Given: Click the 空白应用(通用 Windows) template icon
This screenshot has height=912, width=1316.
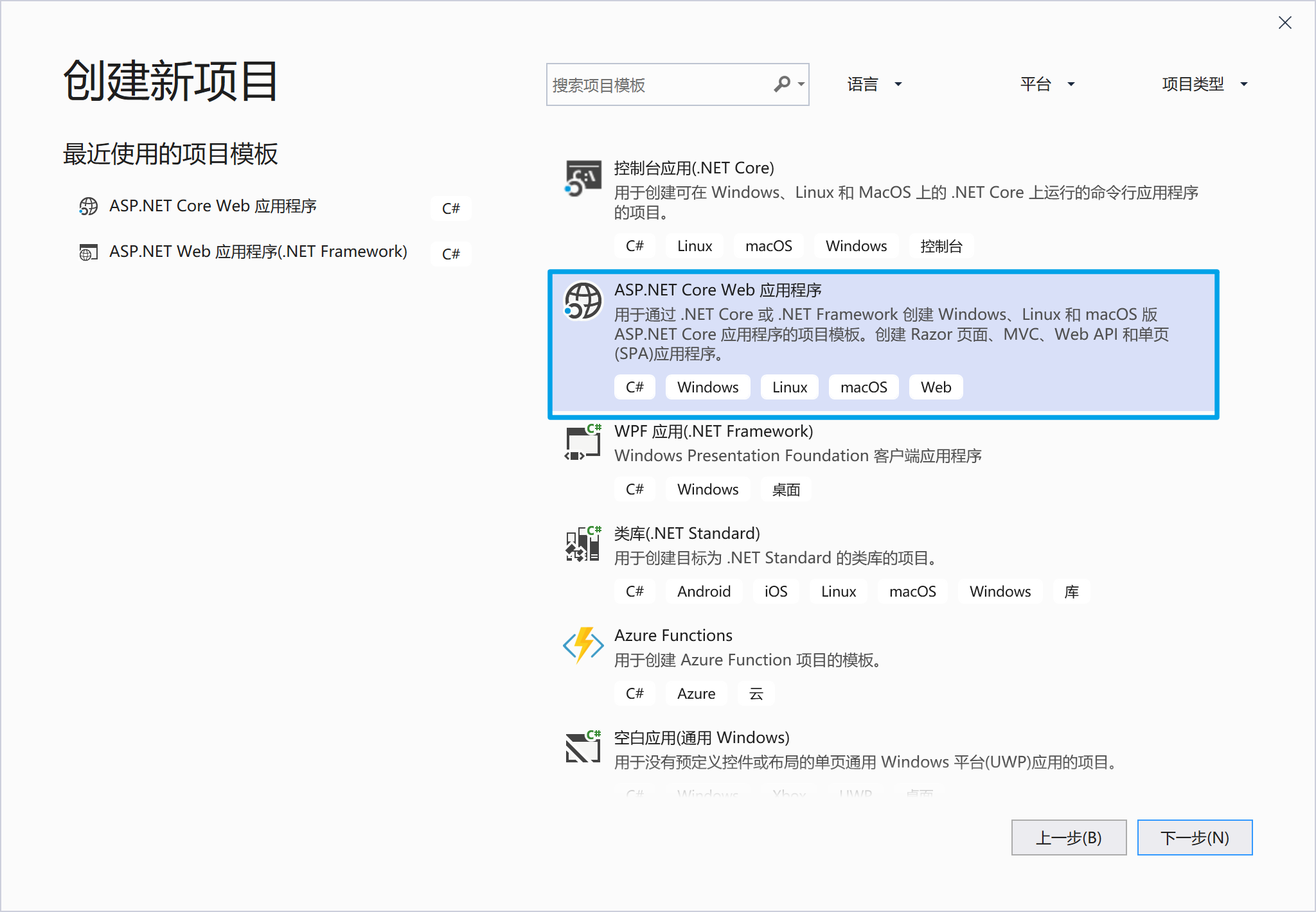Looking at the screenshot, I should click(x=582, y=748).
